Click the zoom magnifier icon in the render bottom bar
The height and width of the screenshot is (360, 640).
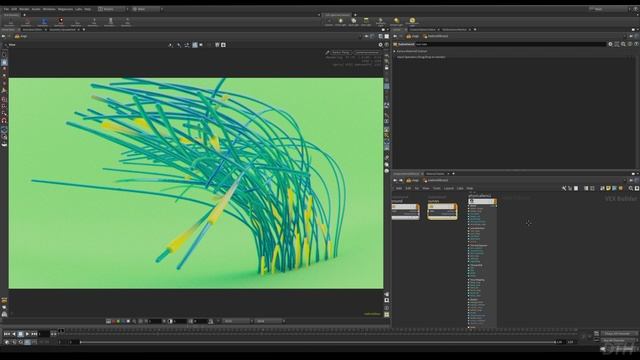click(x=134, y=321)
